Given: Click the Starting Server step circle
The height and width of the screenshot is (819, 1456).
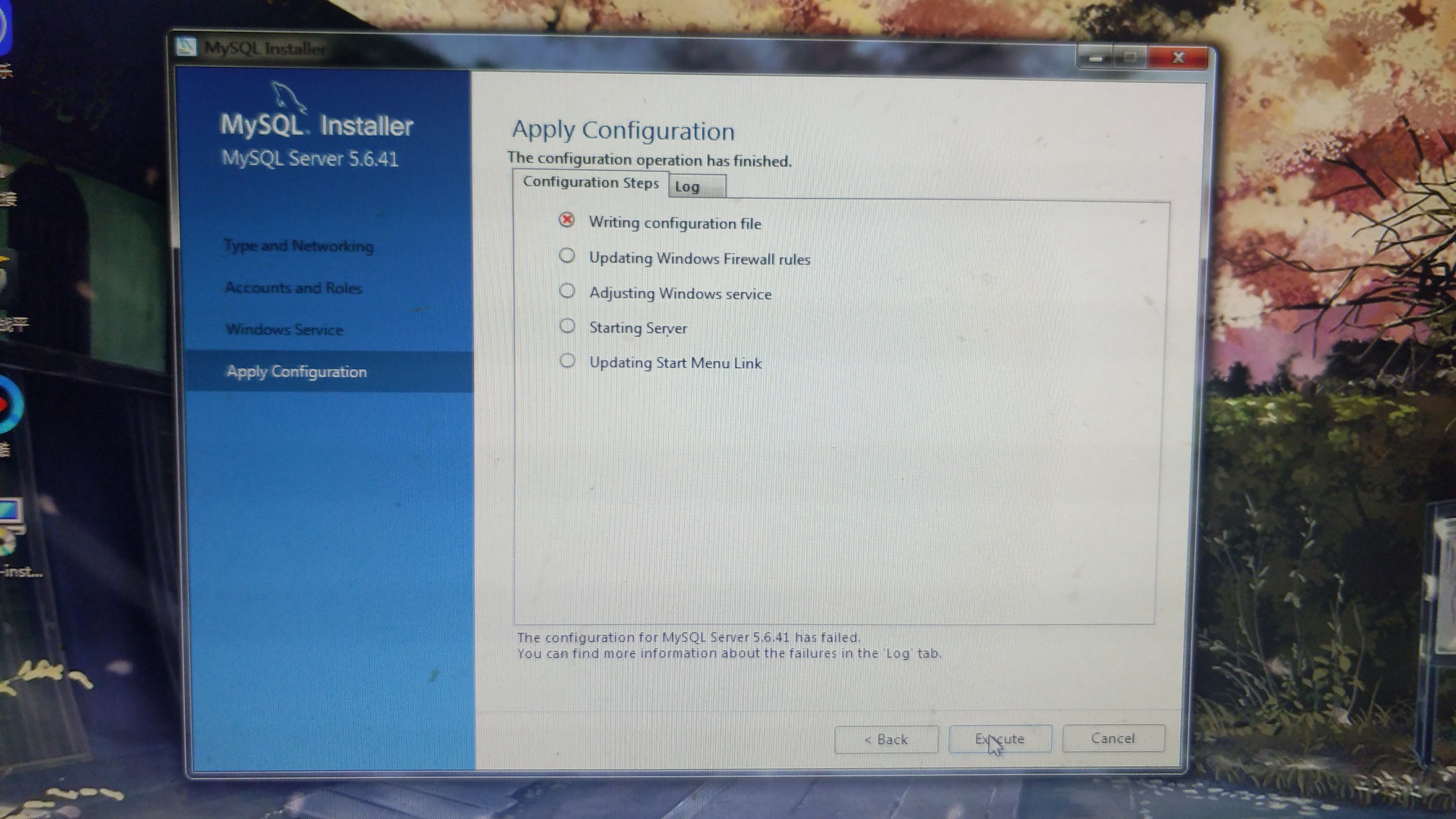Looking at the screenshot, I should click(567, 326).
